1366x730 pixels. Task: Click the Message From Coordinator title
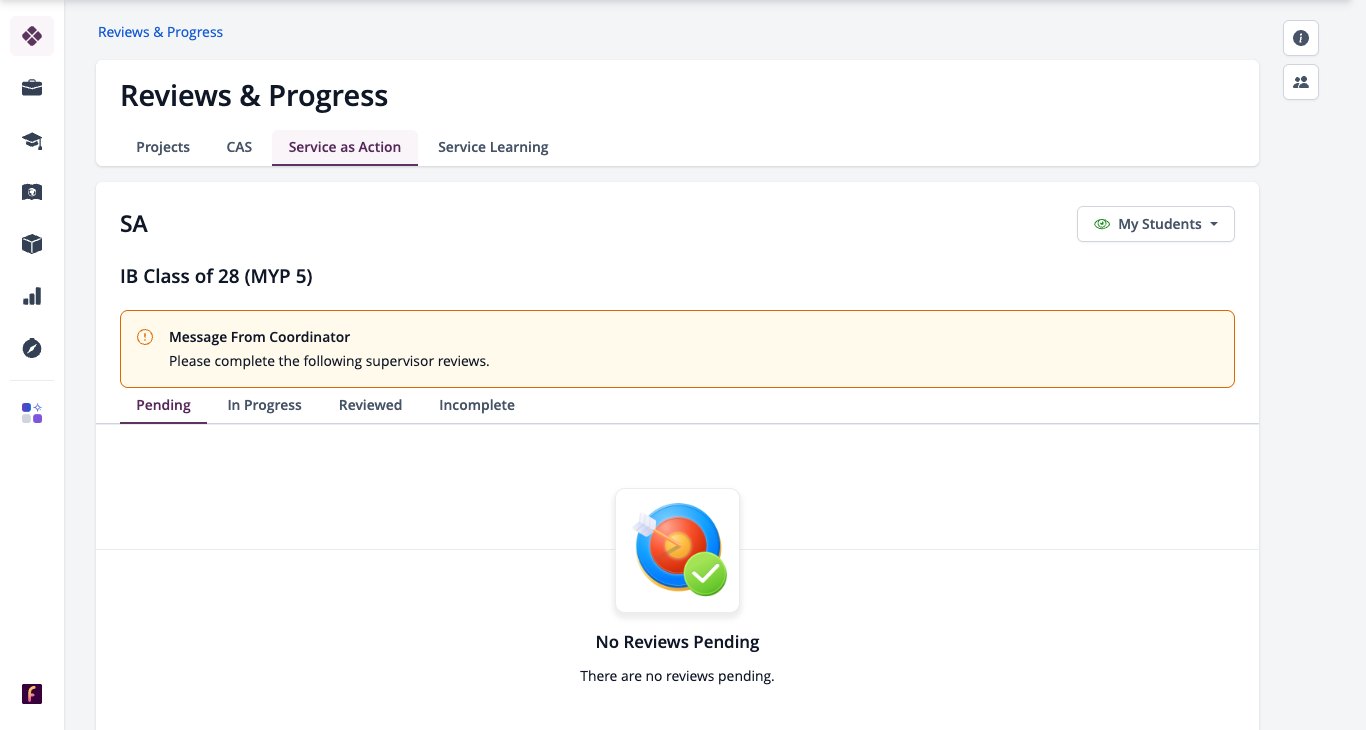pyautogui.click(x=260, y=337)
